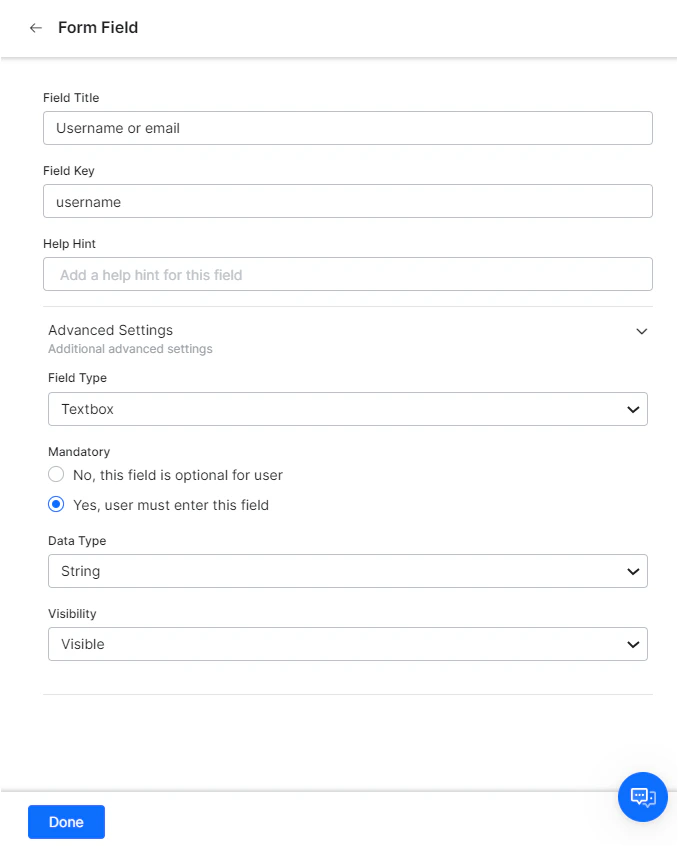Focus the Field Key input showing 'username'
The width and height of the screenshot is (678, 846).
(x=347, y=201)
